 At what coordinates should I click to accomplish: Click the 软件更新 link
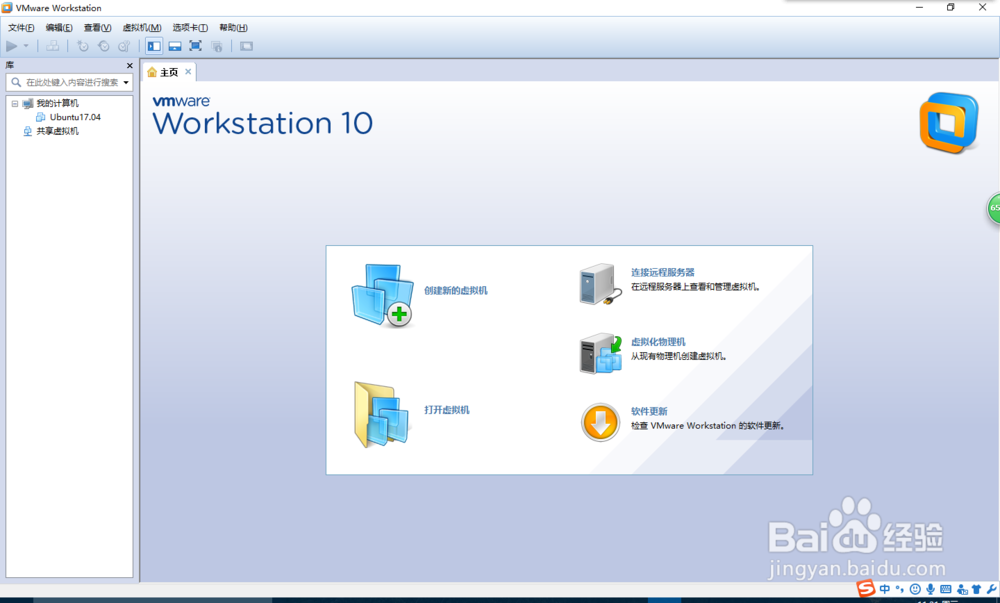click(x=649, y=411)
